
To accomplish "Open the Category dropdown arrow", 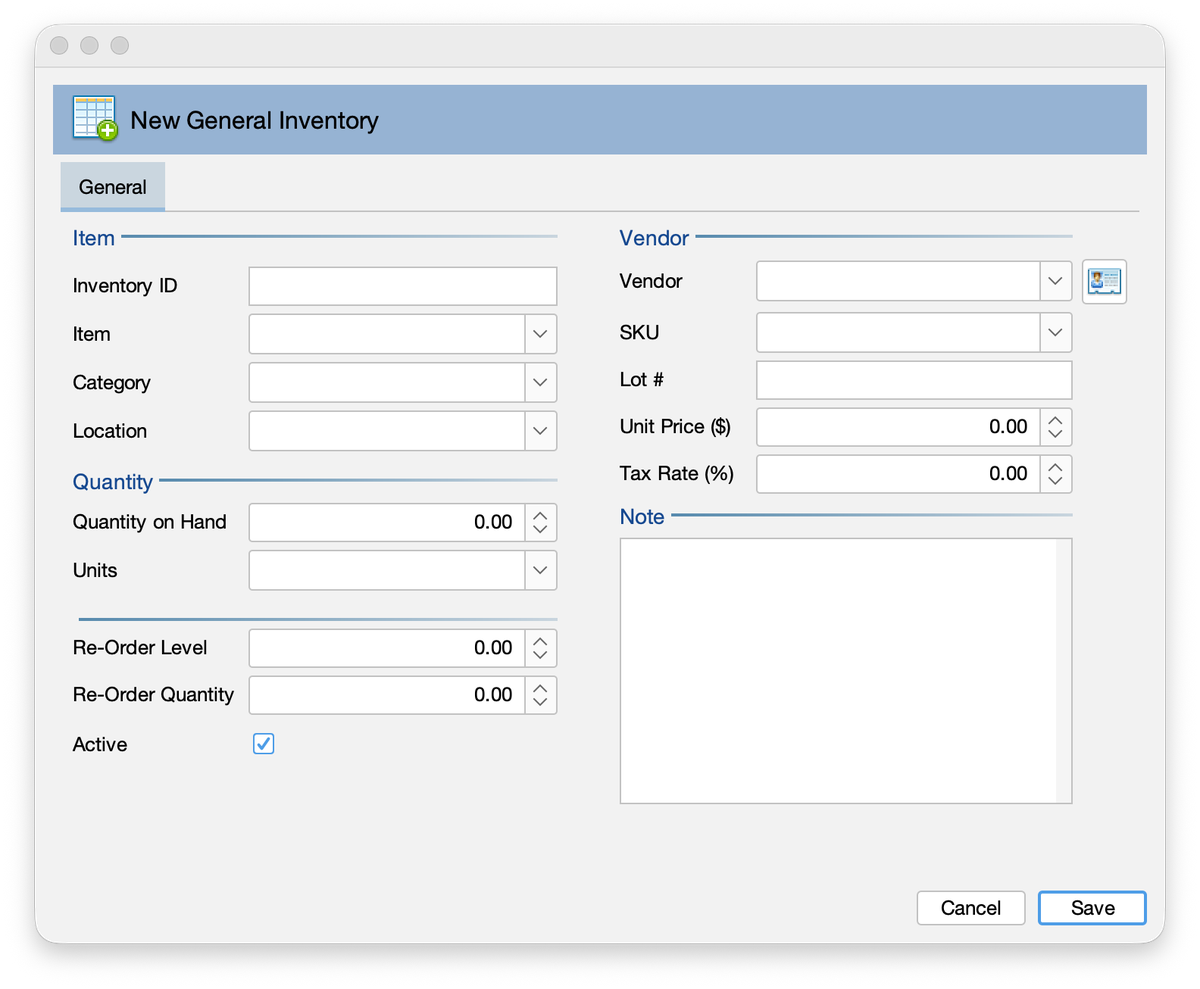I will tap(540, 382).
